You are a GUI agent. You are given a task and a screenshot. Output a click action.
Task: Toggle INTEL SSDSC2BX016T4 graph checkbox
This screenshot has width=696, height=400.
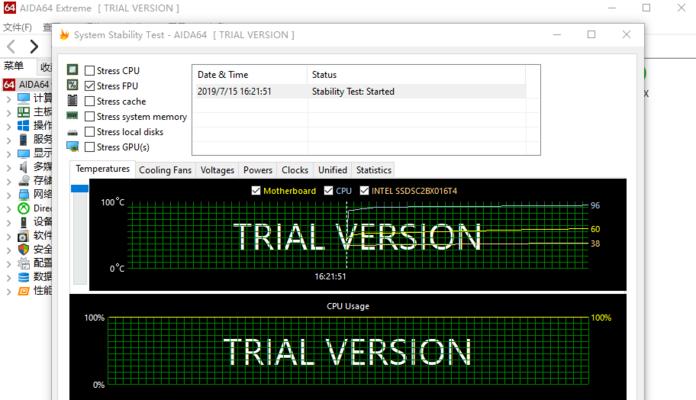point(364,190)
